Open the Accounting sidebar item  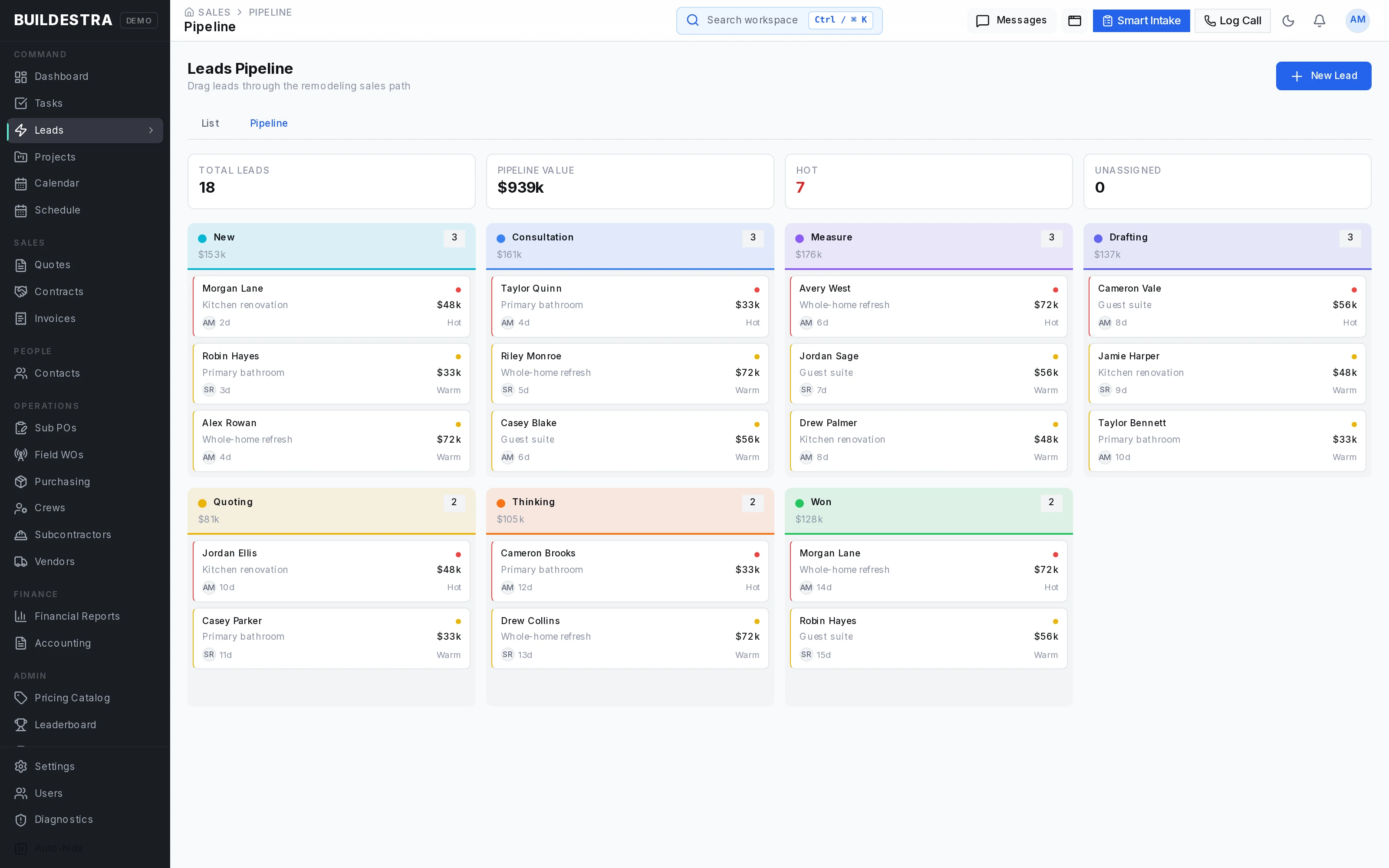point(85,644)
